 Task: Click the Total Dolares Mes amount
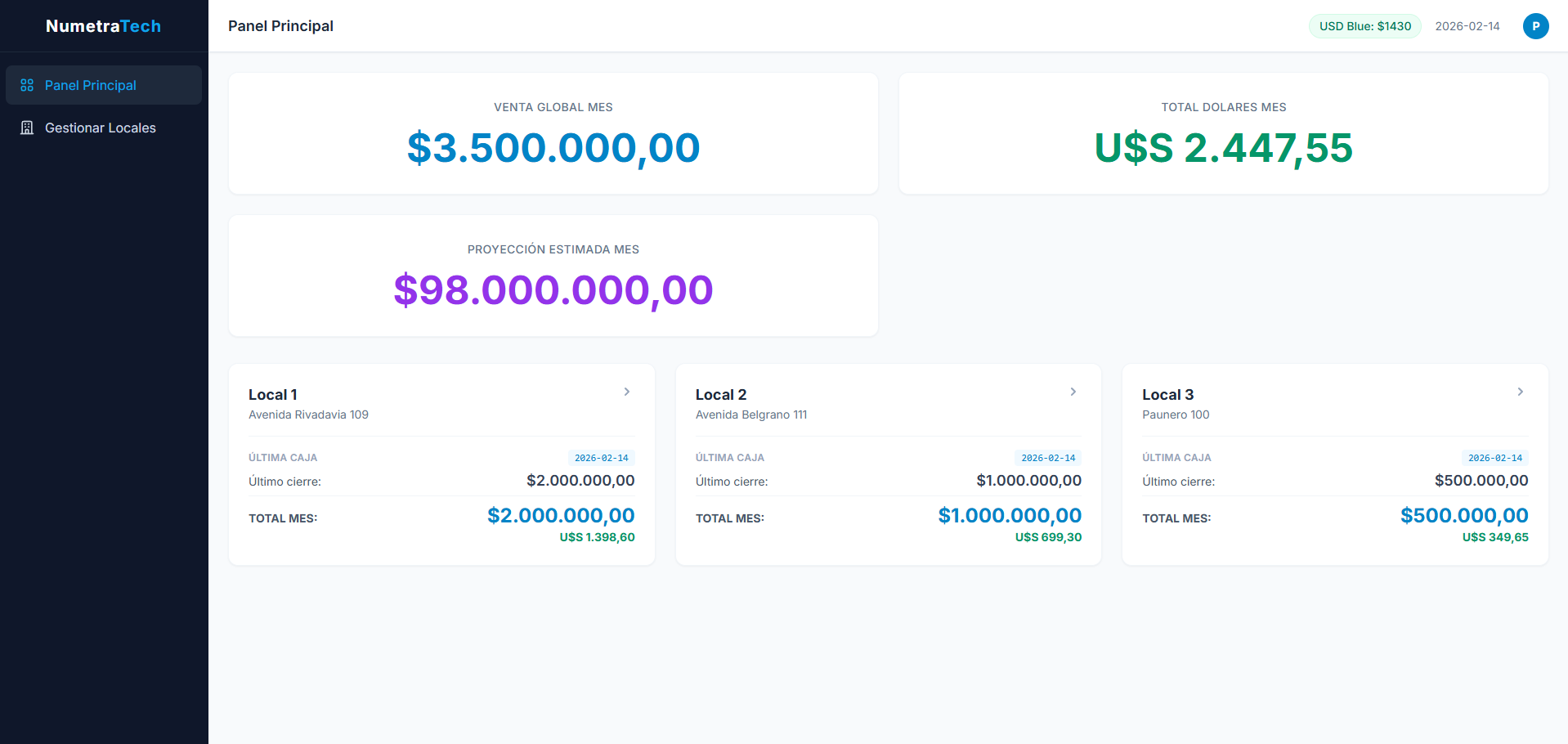tap(1223, 148)
